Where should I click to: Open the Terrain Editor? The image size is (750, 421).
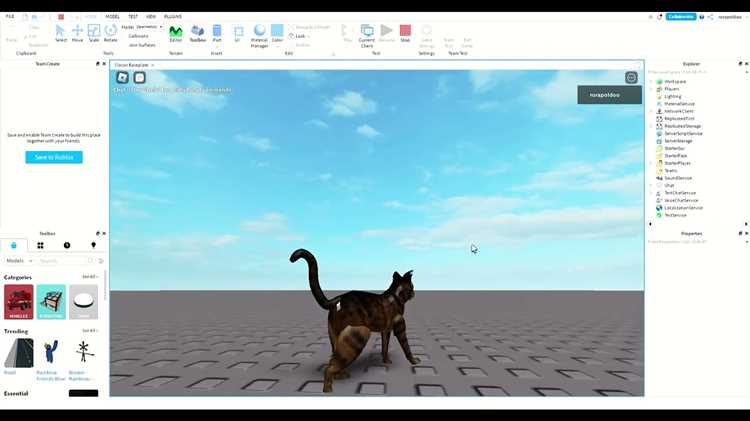click(176, 33)
